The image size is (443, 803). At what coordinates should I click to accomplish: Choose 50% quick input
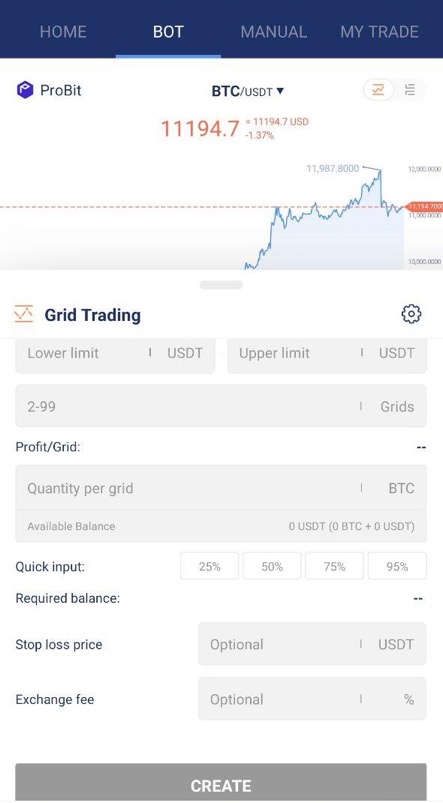point(272,566)
